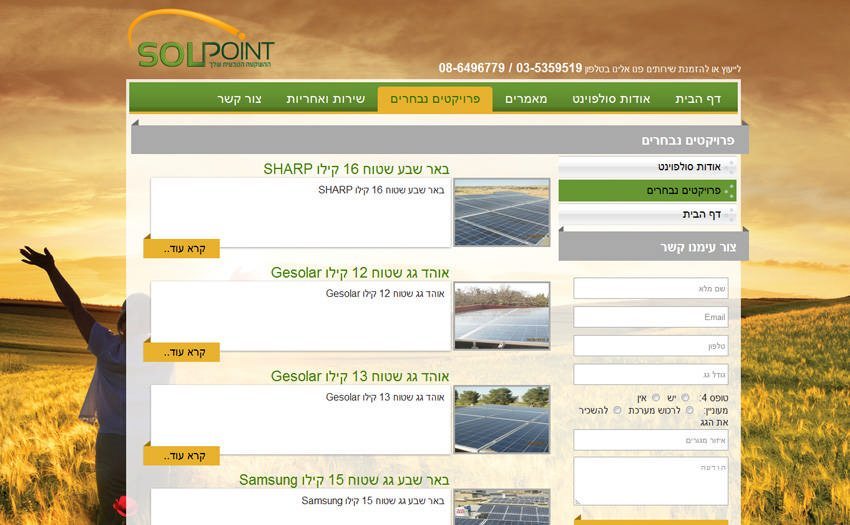Open the Ohad 13 kilo Gesolar thumbnail
Viewport: 850px width, 525px height.
[501, 420]
